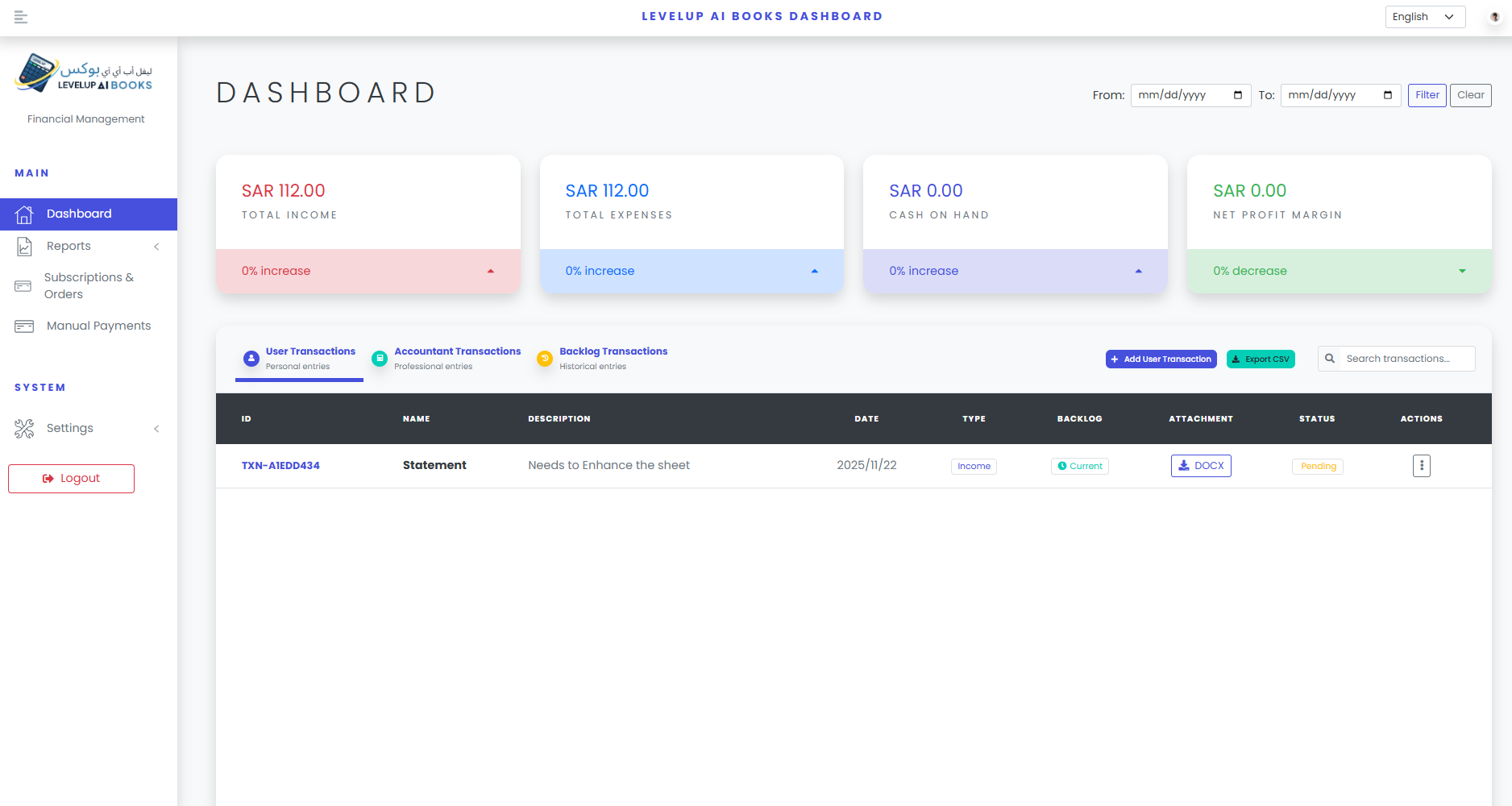Click the Settings tools icon in the sidebar
1512x806 pixels.
(x=24, y=429)
